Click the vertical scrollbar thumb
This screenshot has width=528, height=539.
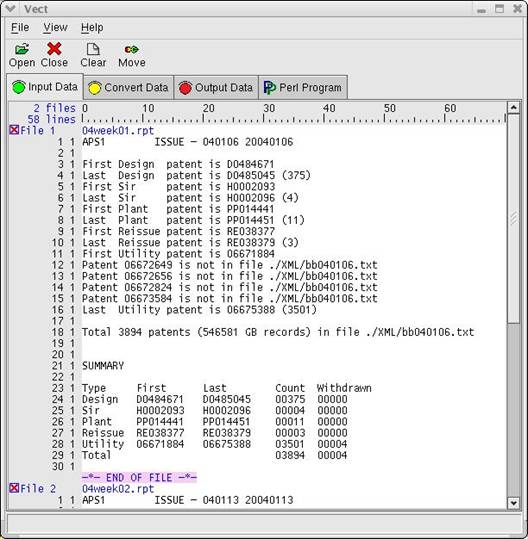(514, 219)
